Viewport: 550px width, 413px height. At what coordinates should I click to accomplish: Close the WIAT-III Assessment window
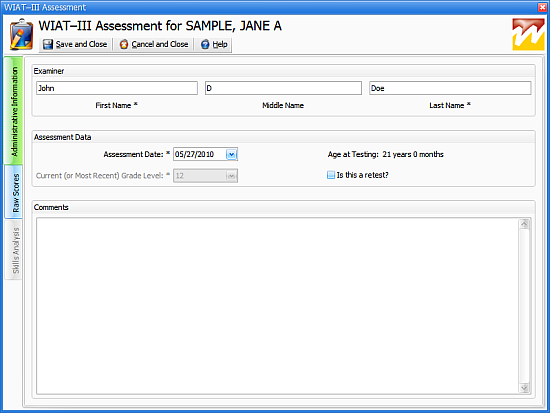[542, 7]
